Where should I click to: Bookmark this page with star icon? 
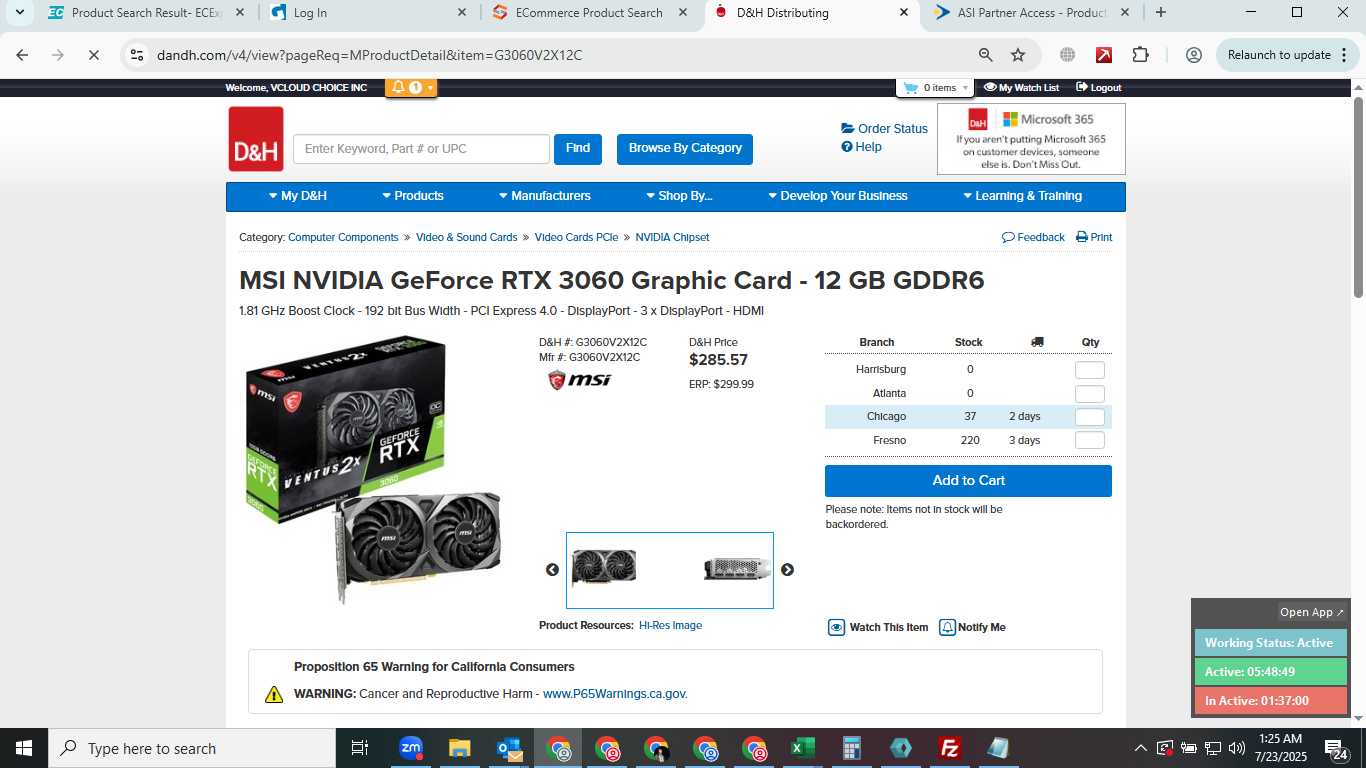coord(1018,55)
